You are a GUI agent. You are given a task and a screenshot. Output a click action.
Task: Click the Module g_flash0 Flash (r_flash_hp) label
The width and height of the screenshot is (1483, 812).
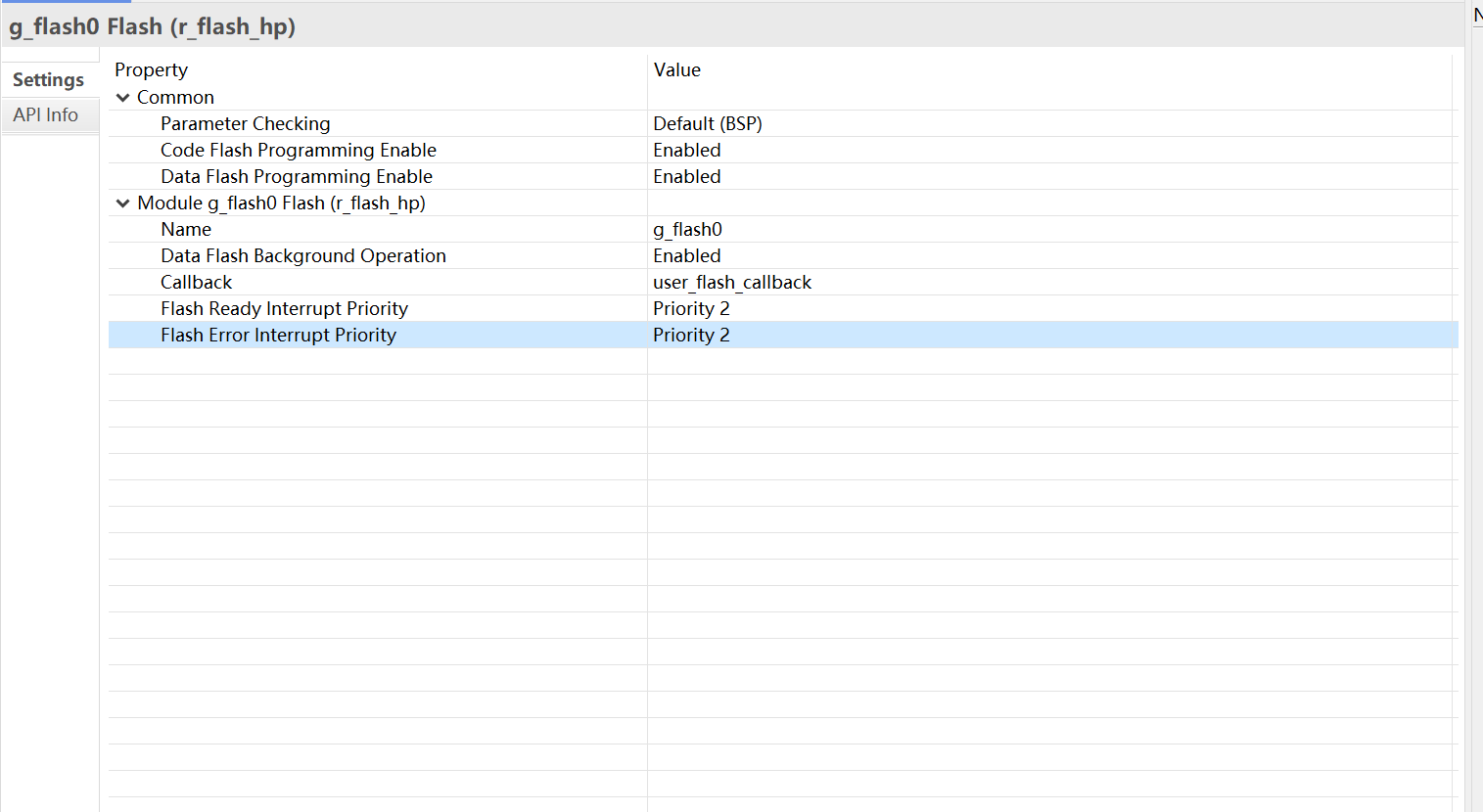point(282,203)
